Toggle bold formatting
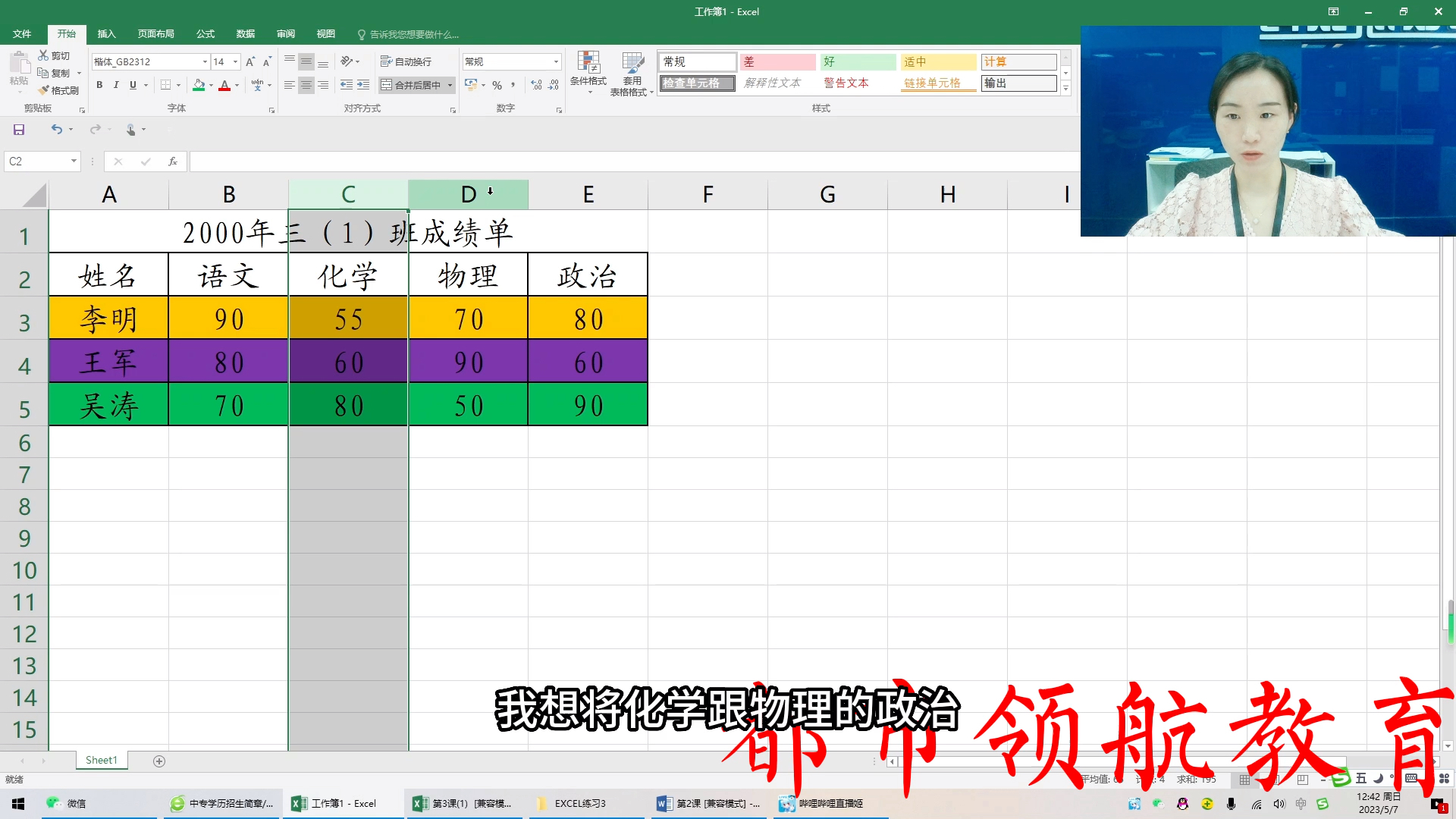This screenshot has height=819, width=1456. 99,85
